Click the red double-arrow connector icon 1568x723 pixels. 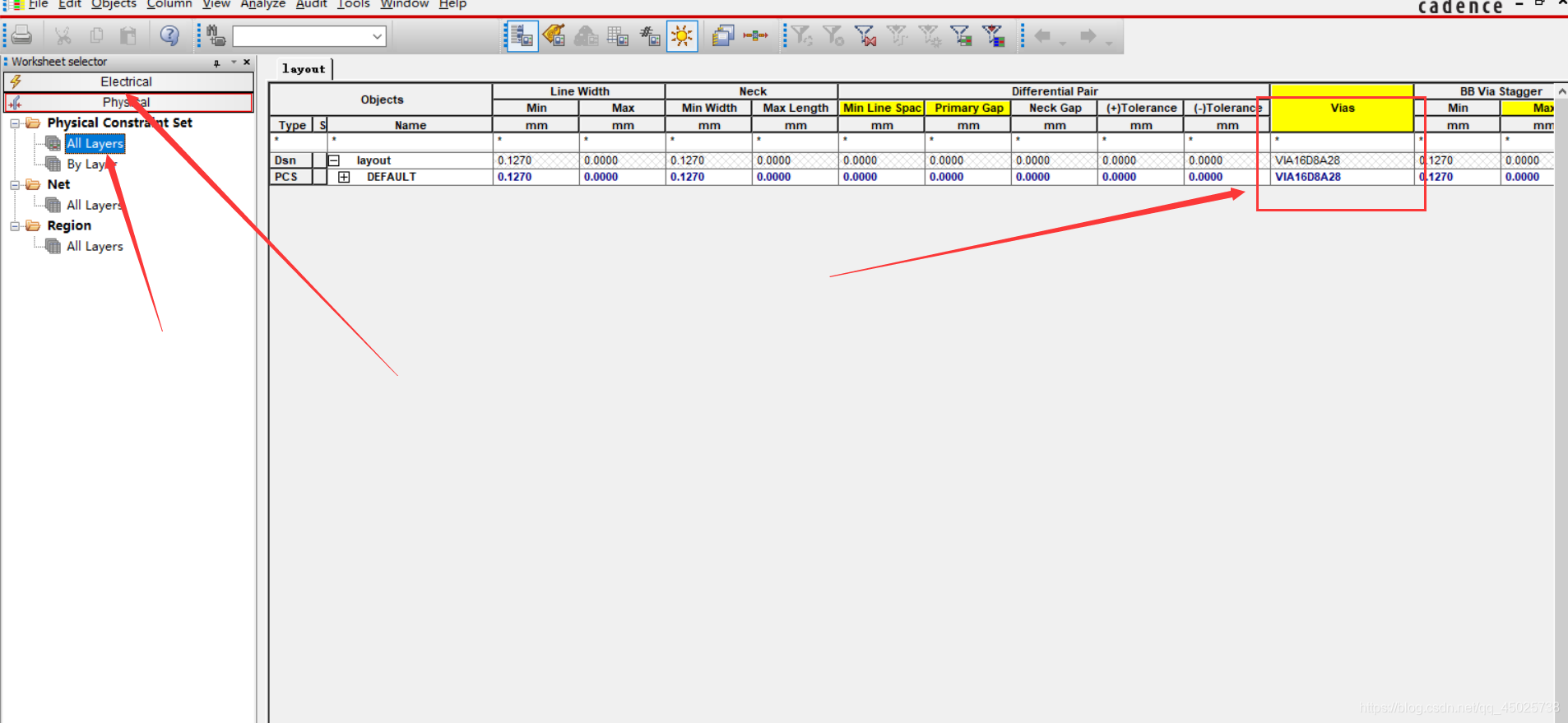pos(755,35)
